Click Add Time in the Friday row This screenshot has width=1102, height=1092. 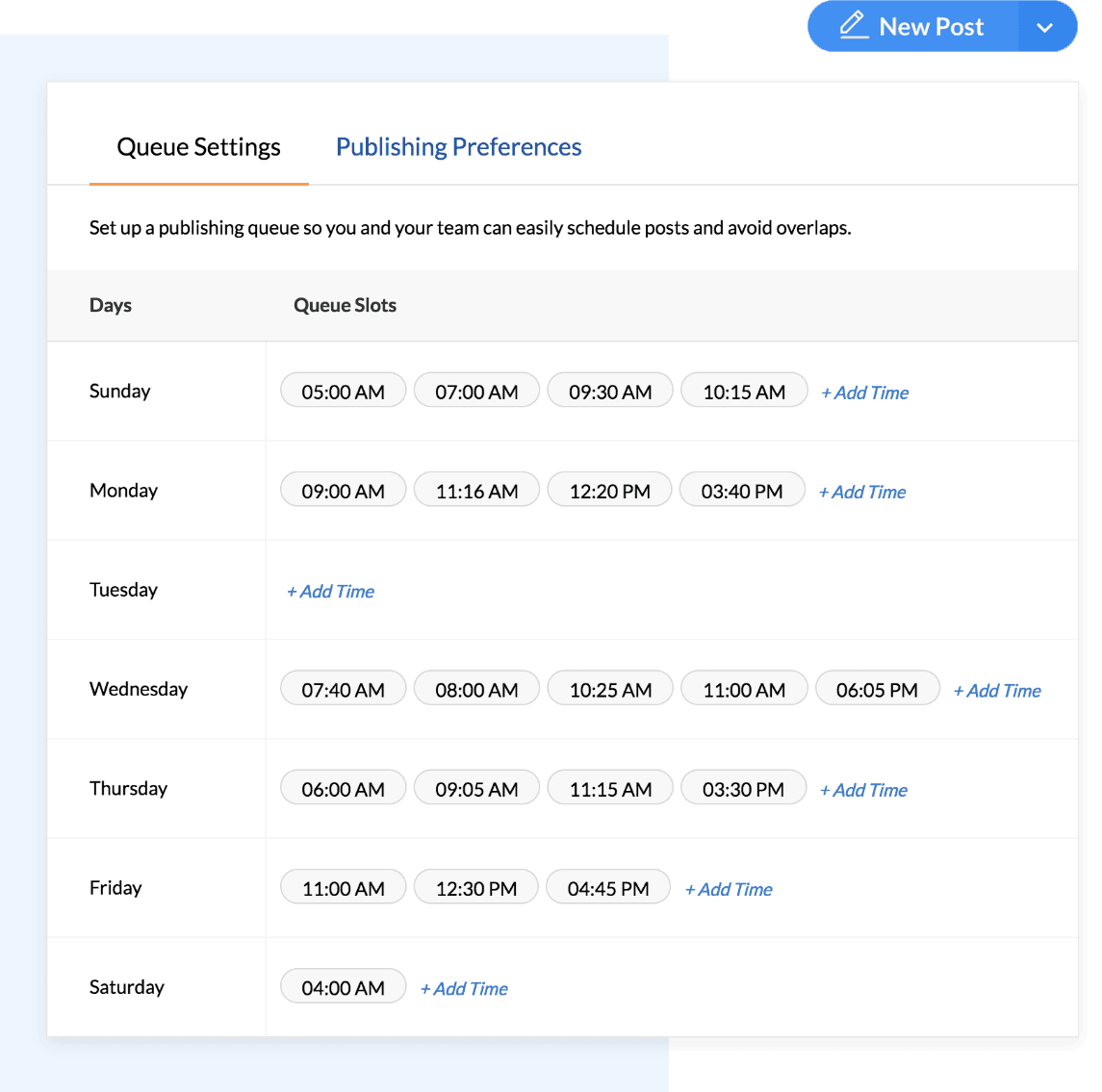730,890
